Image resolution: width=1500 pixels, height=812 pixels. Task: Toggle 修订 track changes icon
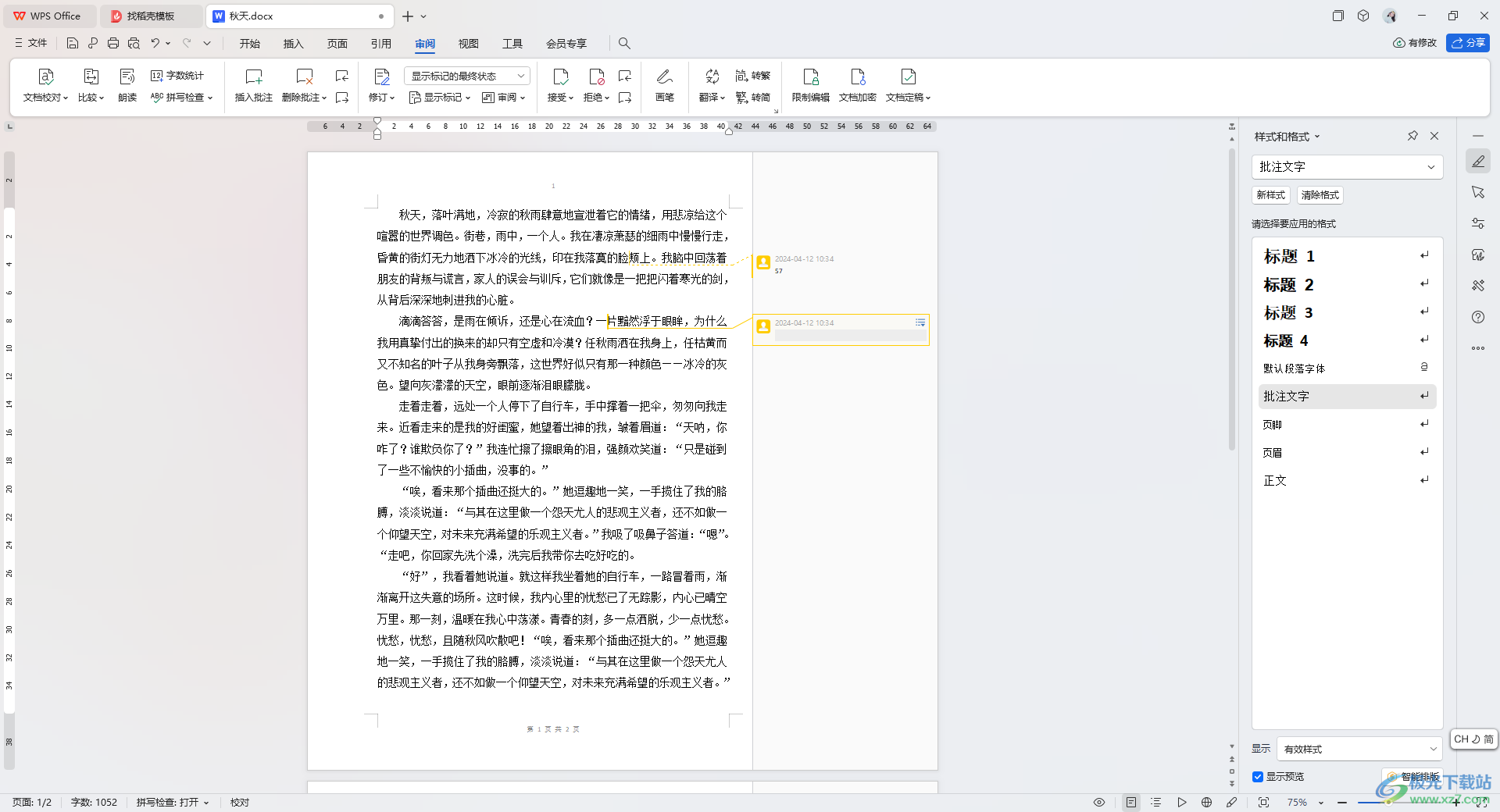381,77
